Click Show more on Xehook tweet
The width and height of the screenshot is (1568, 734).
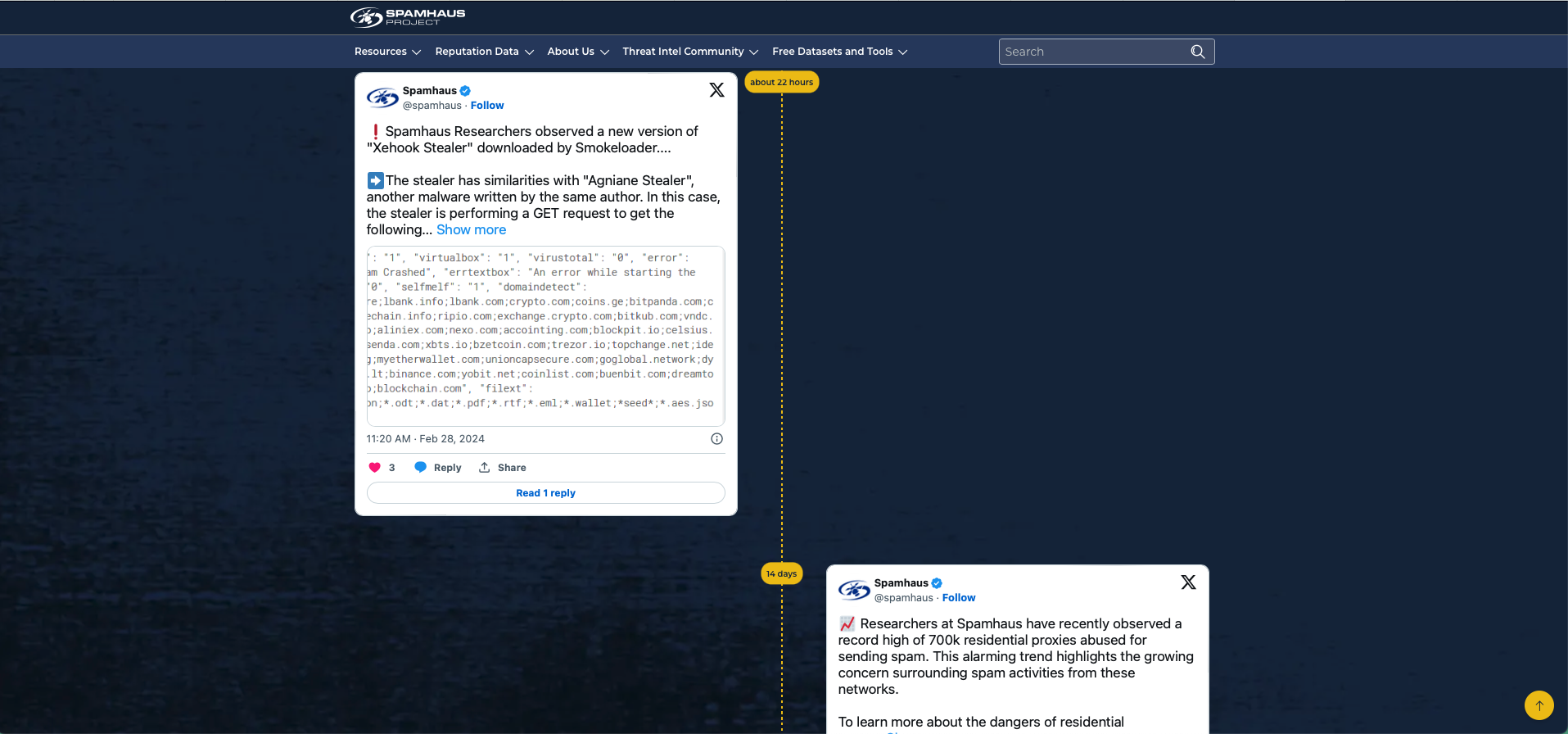[472, 230]
